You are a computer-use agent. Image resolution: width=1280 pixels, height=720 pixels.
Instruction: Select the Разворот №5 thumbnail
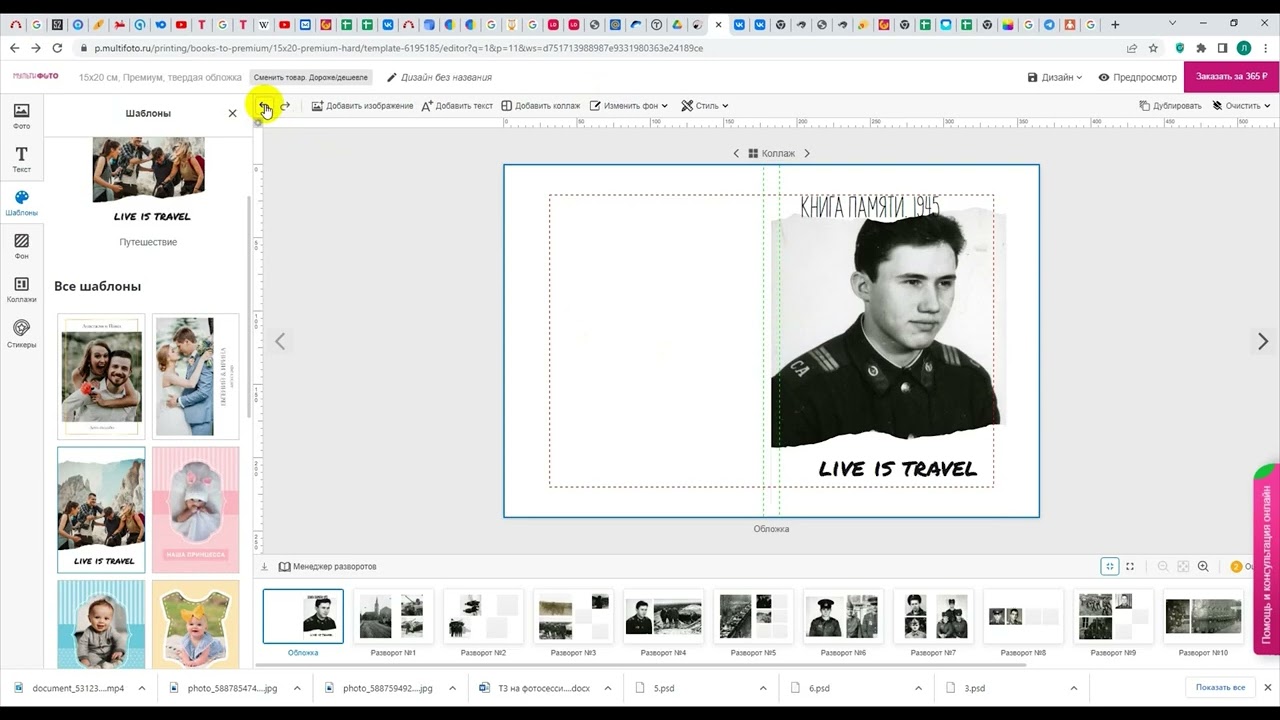point(753,616)
